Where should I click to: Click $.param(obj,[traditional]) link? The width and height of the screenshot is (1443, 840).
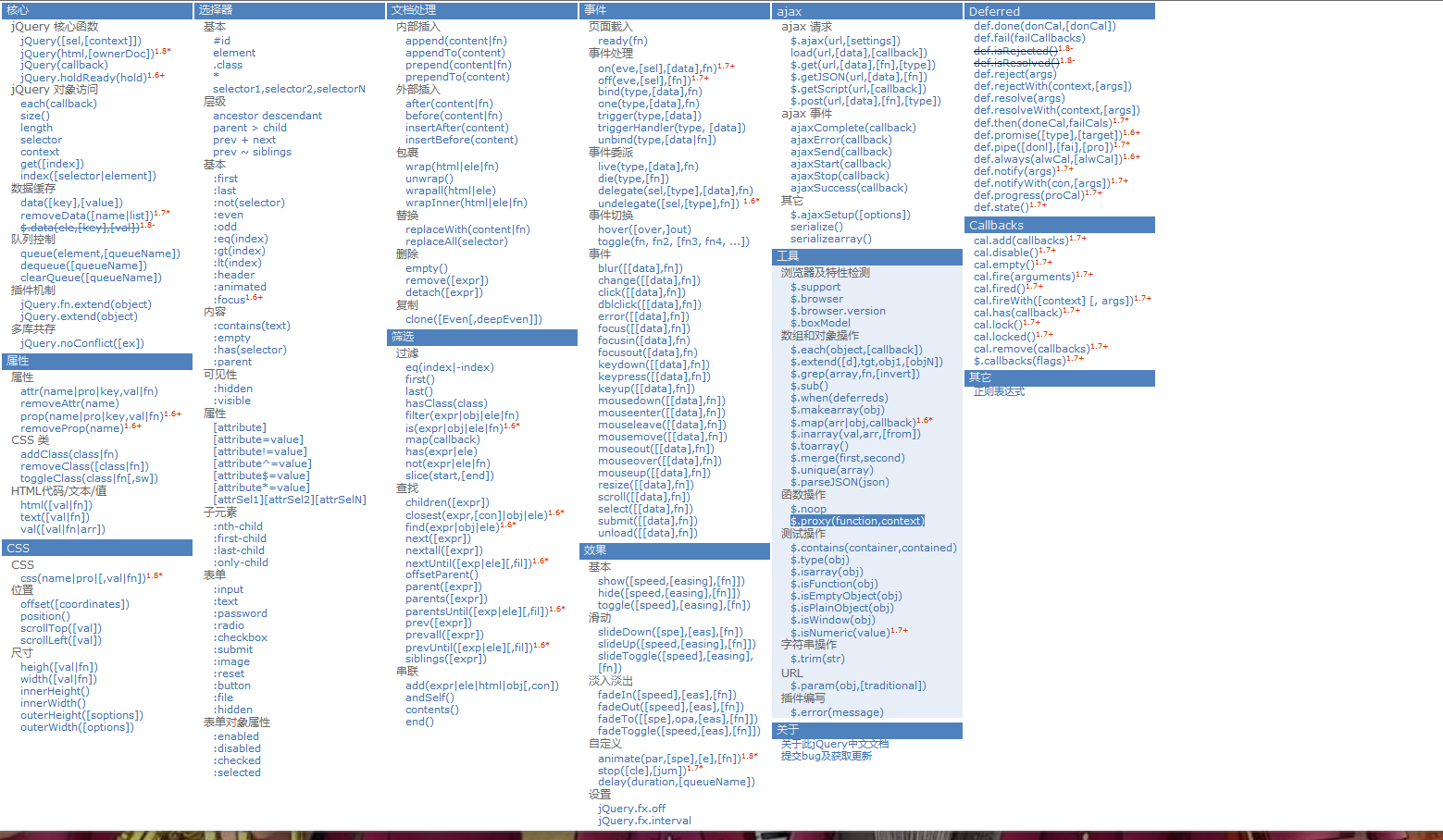point(858,686)
